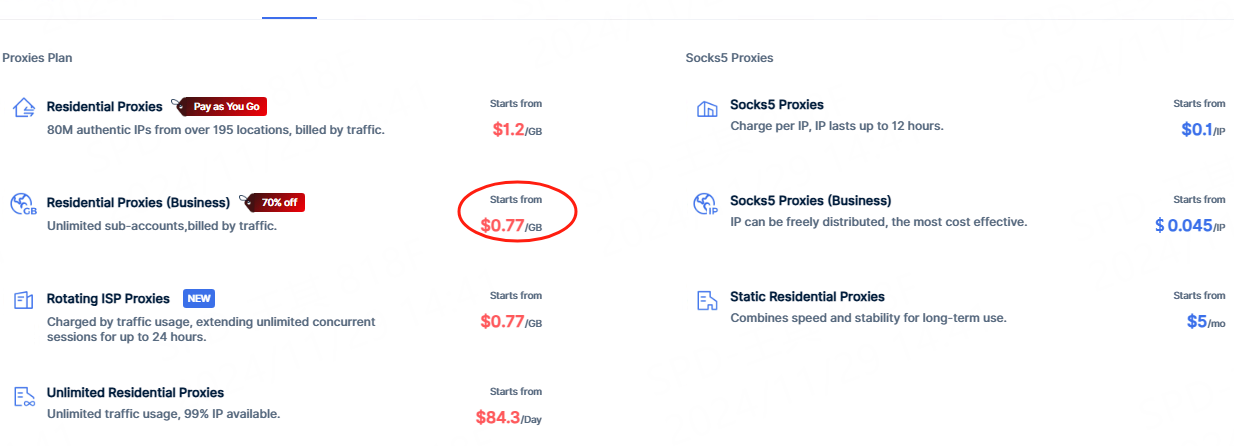The image size is (1234, 446).
Task: Click the Pay as You Go tag
Action: [x=226, y=106]
